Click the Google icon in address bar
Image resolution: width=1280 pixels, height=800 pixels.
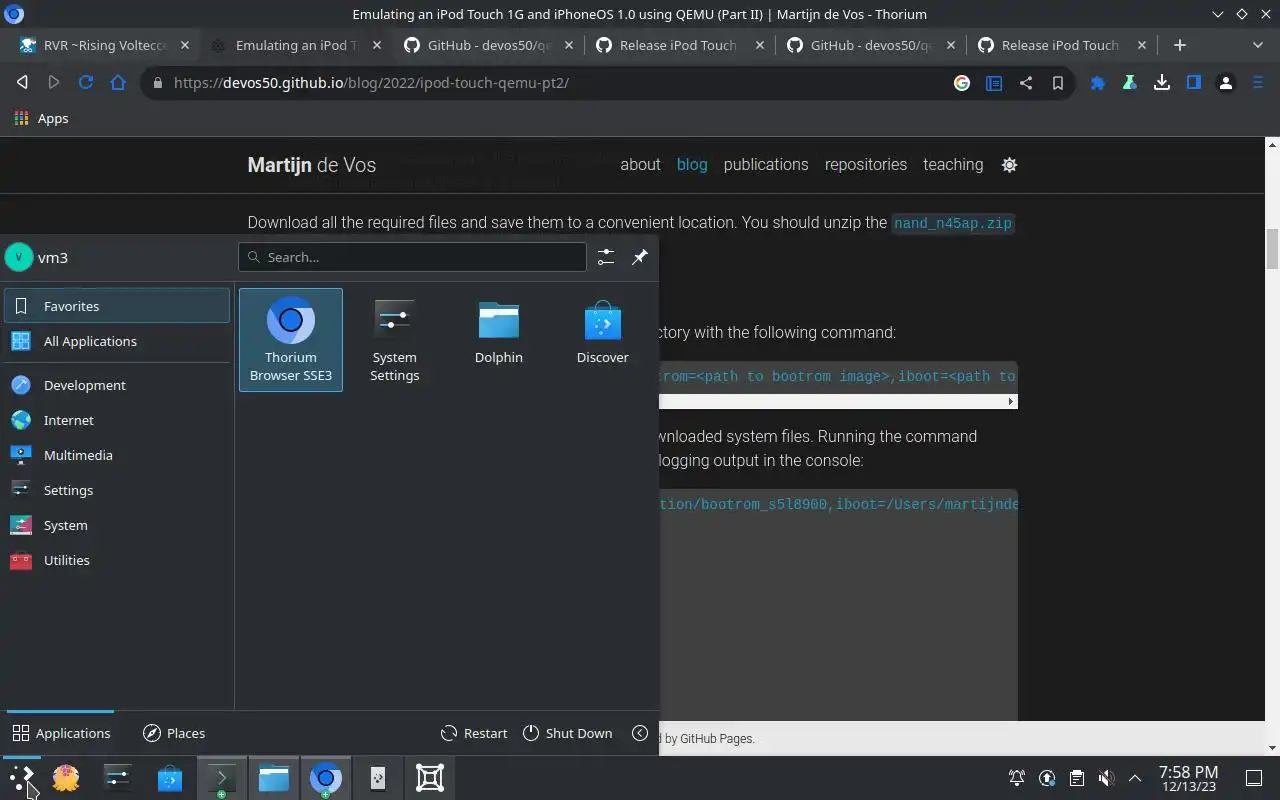[962, 83]
